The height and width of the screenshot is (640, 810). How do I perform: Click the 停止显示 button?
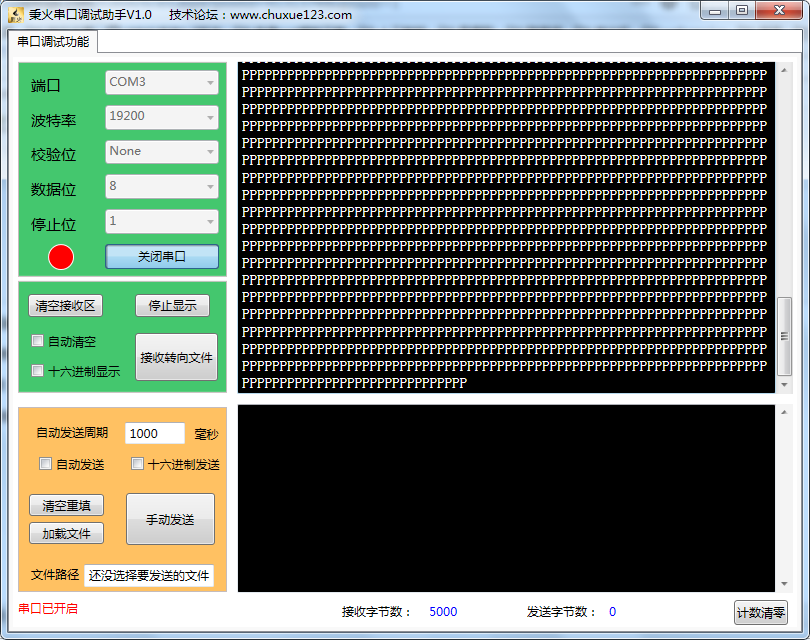tap(173, 306)
